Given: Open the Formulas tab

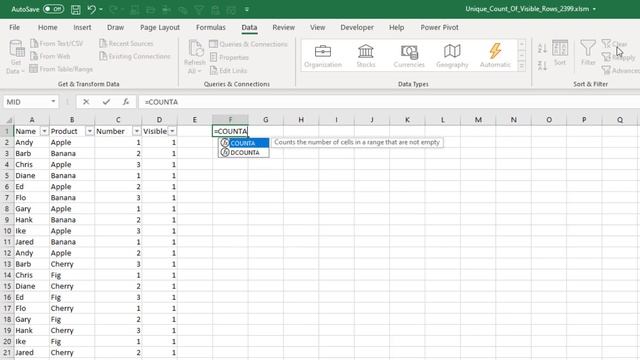Looking at the screenshot, I should [x=211, y=27].
